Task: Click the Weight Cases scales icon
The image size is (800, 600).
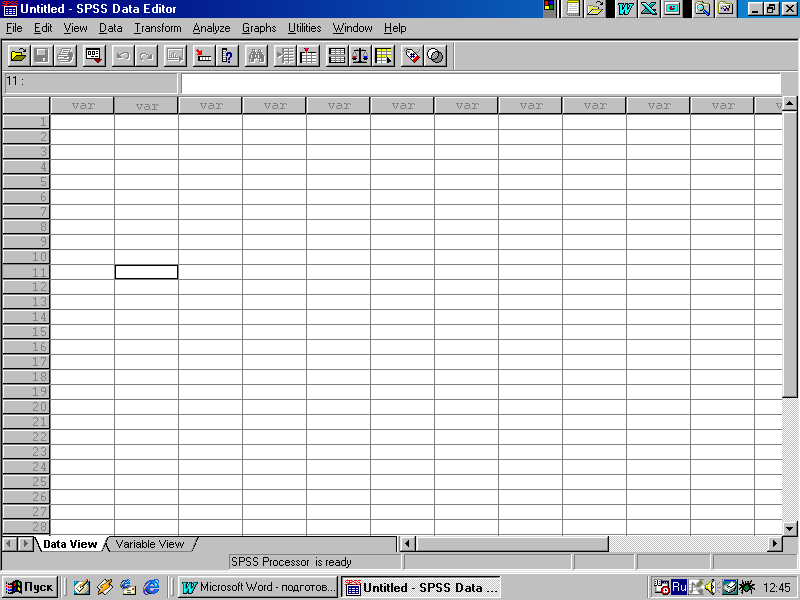Action: coord(360,56)
